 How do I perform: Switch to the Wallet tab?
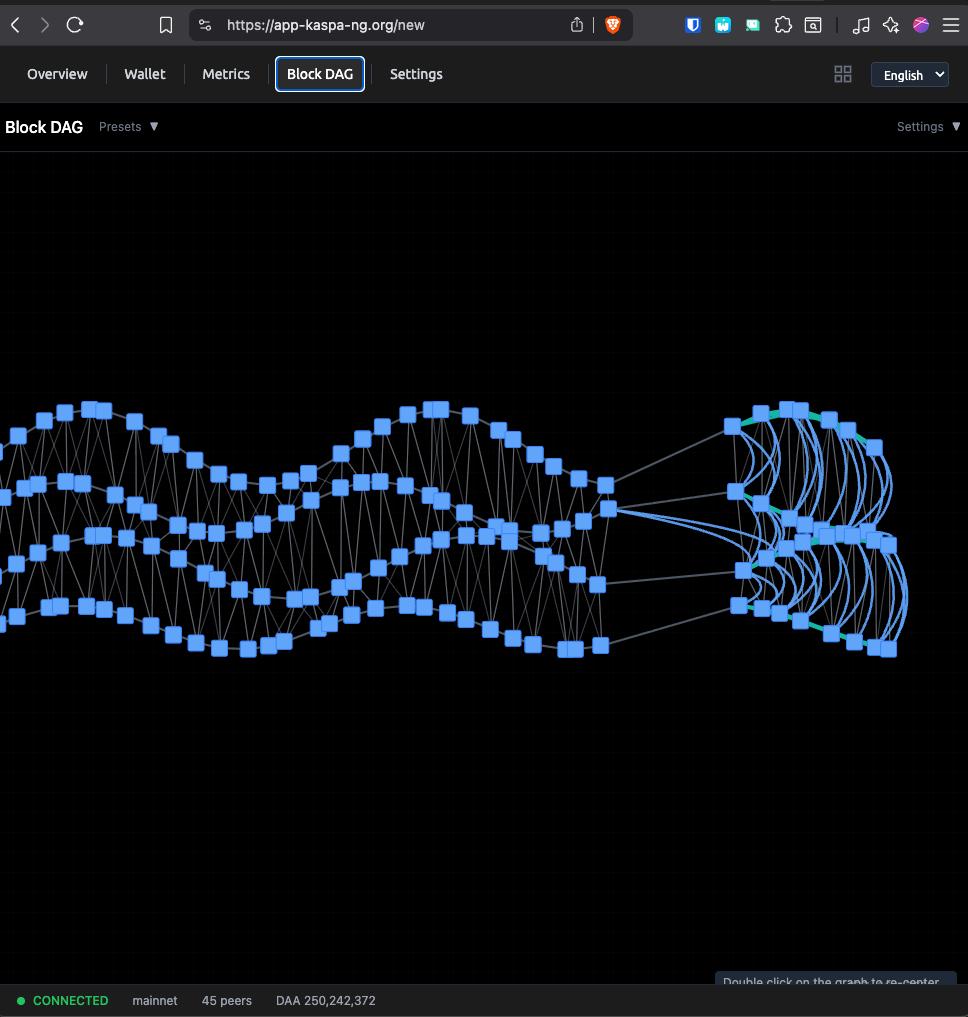pyautogui.click(x=145, y=74)
